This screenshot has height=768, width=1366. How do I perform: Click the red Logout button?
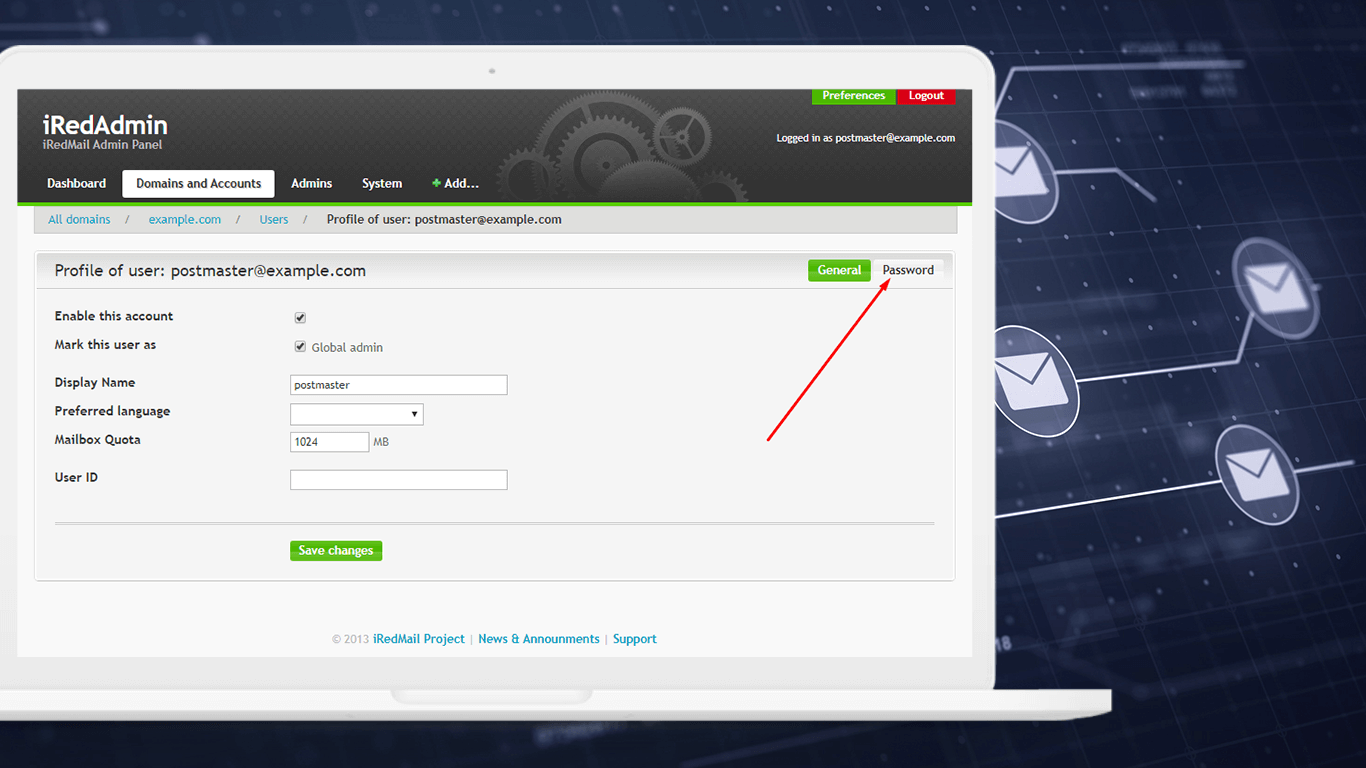coord(926,96)
